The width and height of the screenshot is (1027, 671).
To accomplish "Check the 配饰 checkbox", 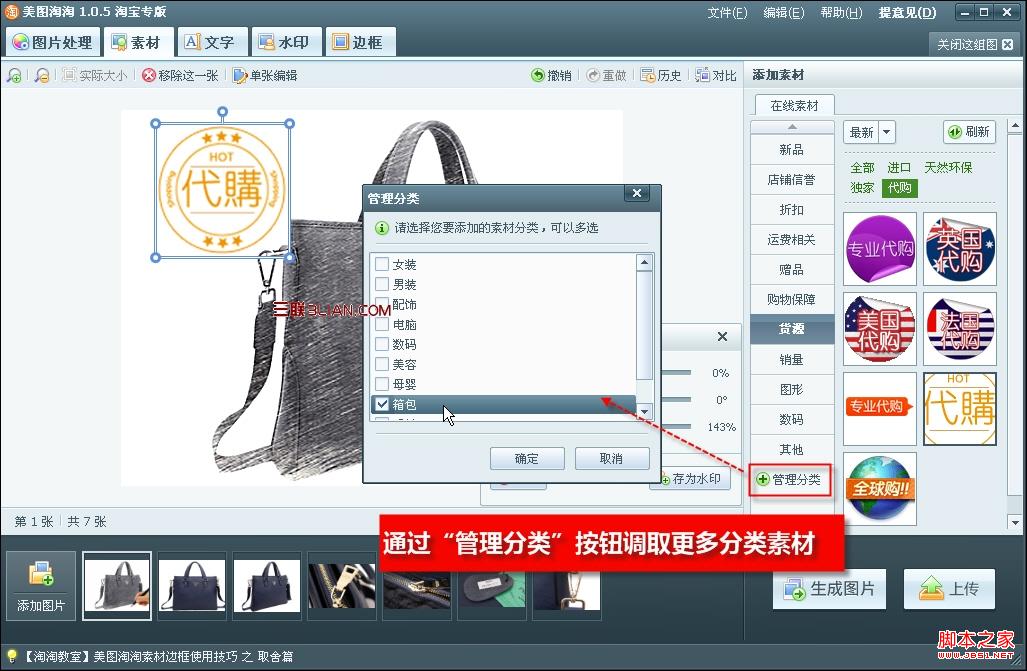I will click(x=382, y=304).
